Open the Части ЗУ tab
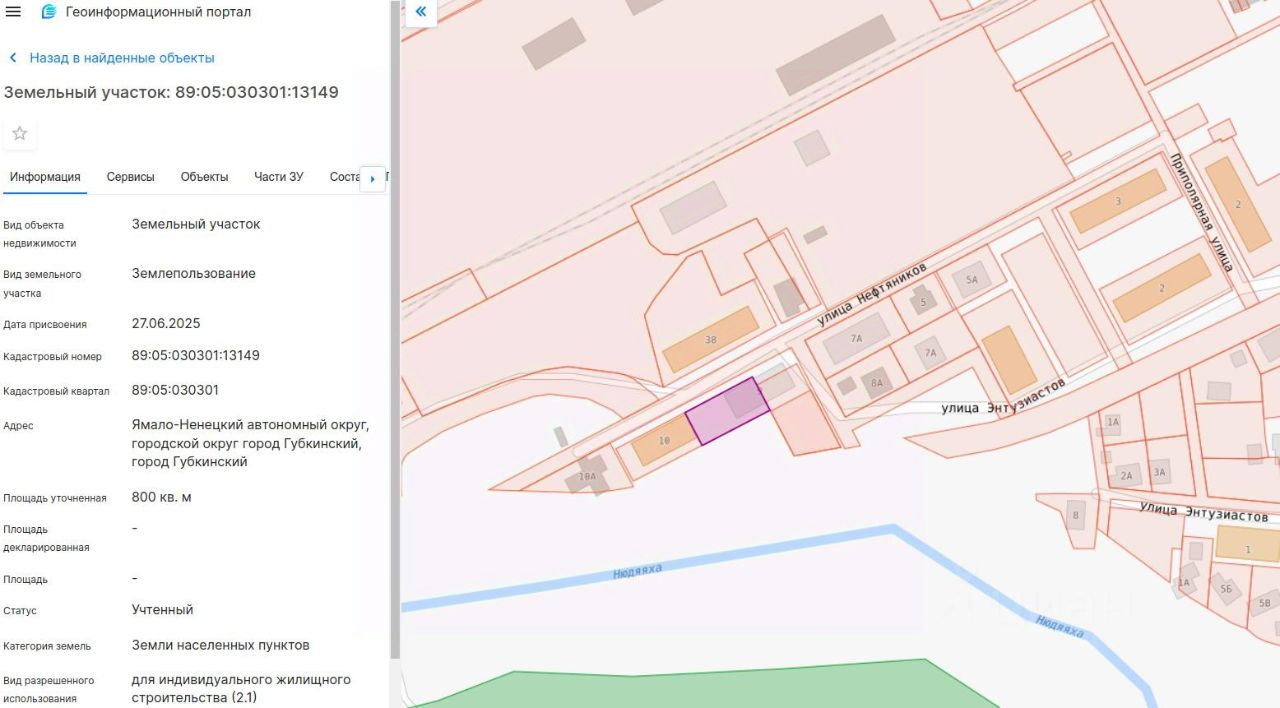This screenshot has height=708, width=1280. [x=279, y=177]
